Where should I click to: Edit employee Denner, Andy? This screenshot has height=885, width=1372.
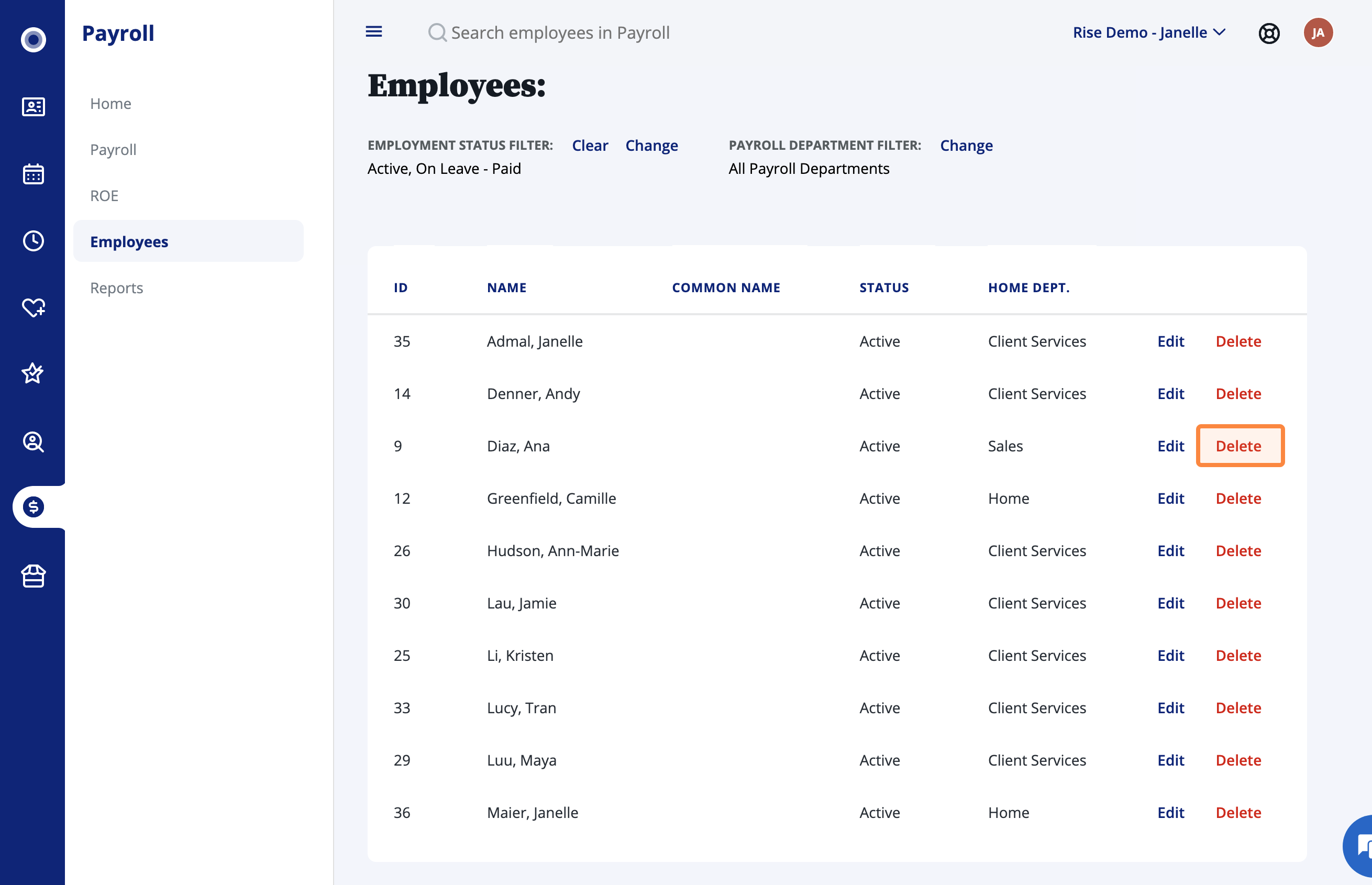[x=1171, y=394]
